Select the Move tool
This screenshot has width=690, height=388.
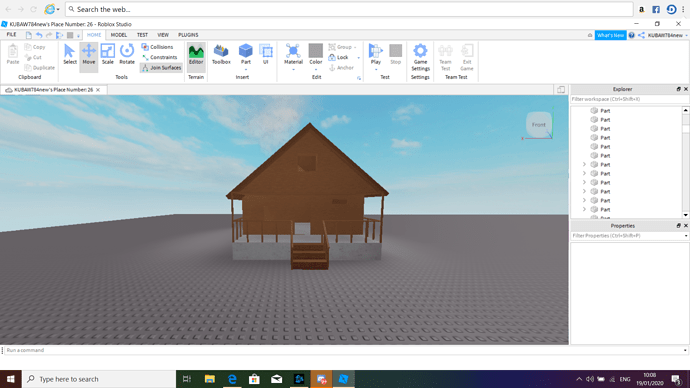(x=88, y=55)
